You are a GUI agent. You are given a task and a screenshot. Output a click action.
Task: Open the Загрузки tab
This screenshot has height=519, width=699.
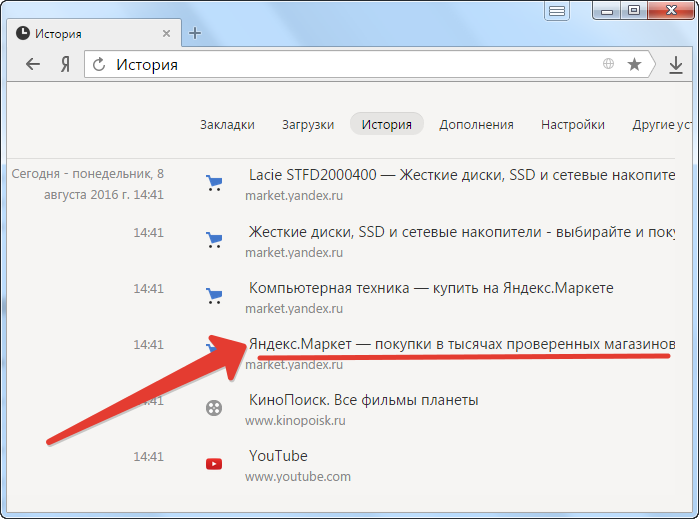308,125
